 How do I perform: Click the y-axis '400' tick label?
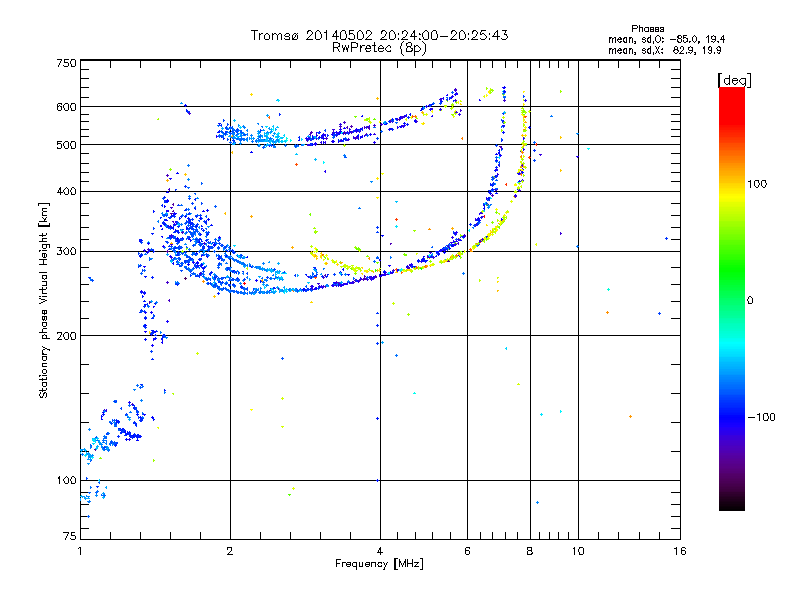point(66,192)
